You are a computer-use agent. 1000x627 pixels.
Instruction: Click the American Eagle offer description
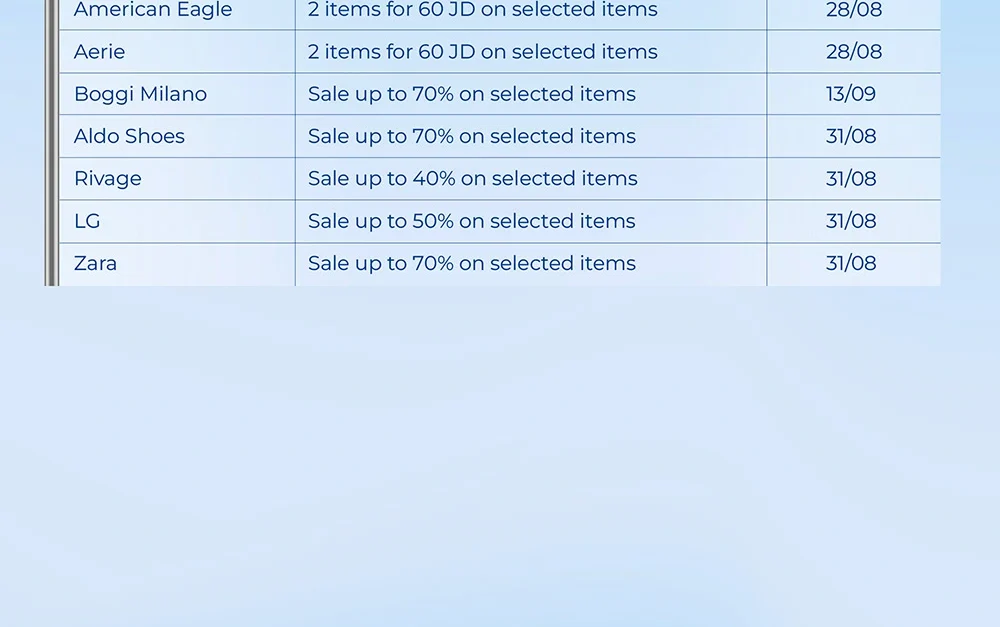click(x=483, y=10)
